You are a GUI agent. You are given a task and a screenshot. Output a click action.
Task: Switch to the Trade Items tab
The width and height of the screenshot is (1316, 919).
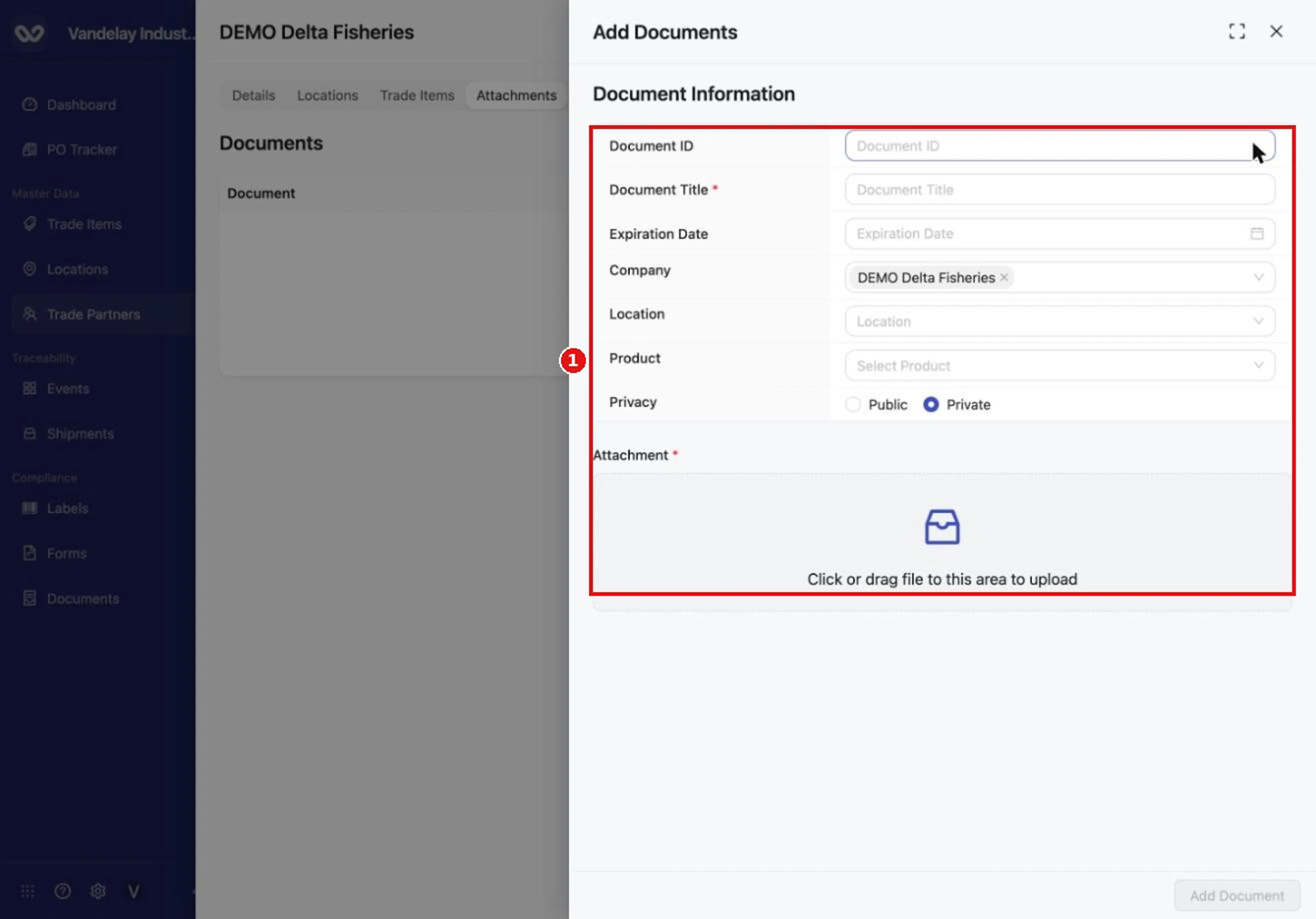click(x=417, y=95)
